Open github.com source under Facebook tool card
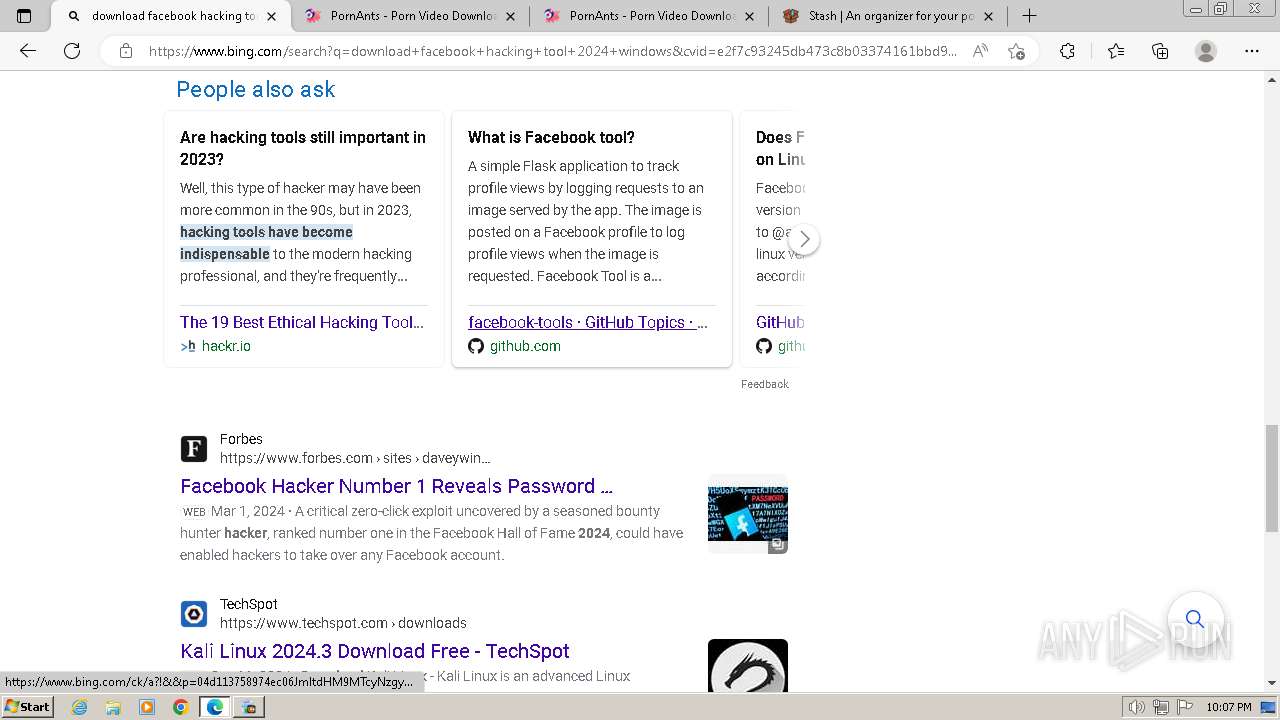 pos(525,346)
